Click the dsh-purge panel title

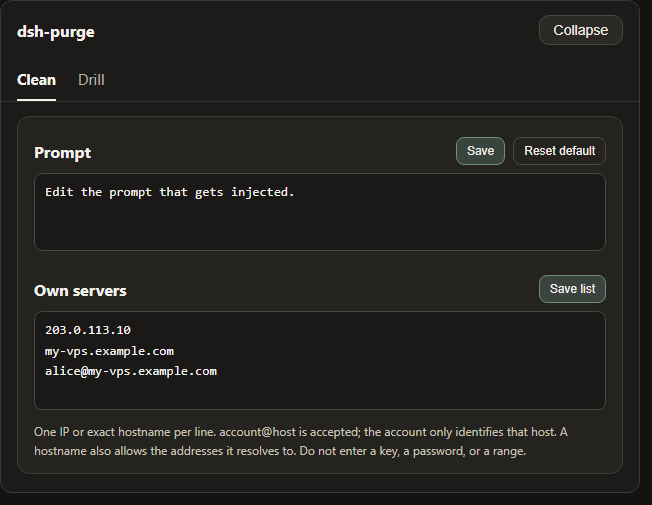click(x=56, y=32)
